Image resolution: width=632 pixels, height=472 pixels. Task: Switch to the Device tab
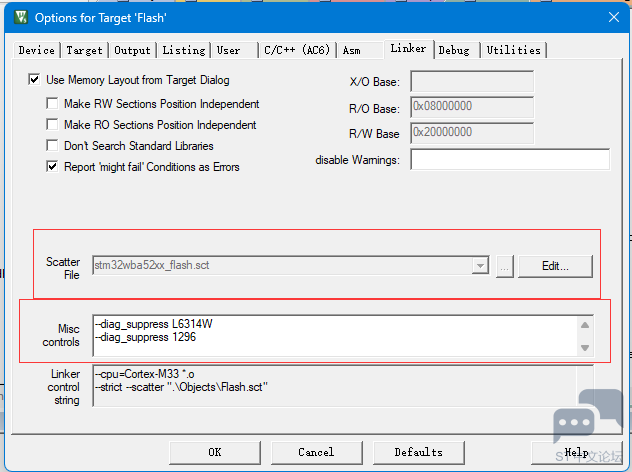coord(36,50)
